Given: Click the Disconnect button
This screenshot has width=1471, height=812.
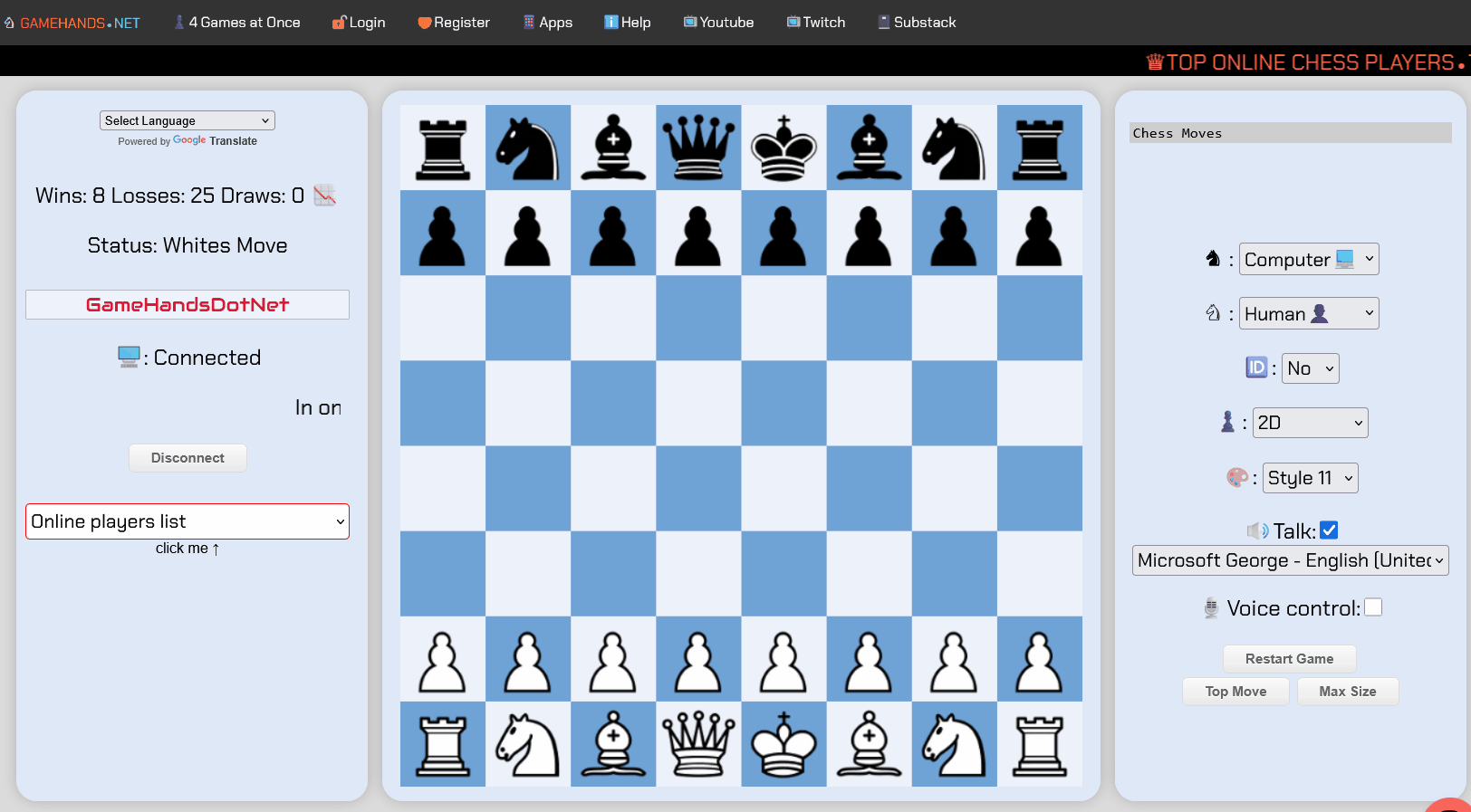Looking at the screenshot, I should click(x=187, y=458).
